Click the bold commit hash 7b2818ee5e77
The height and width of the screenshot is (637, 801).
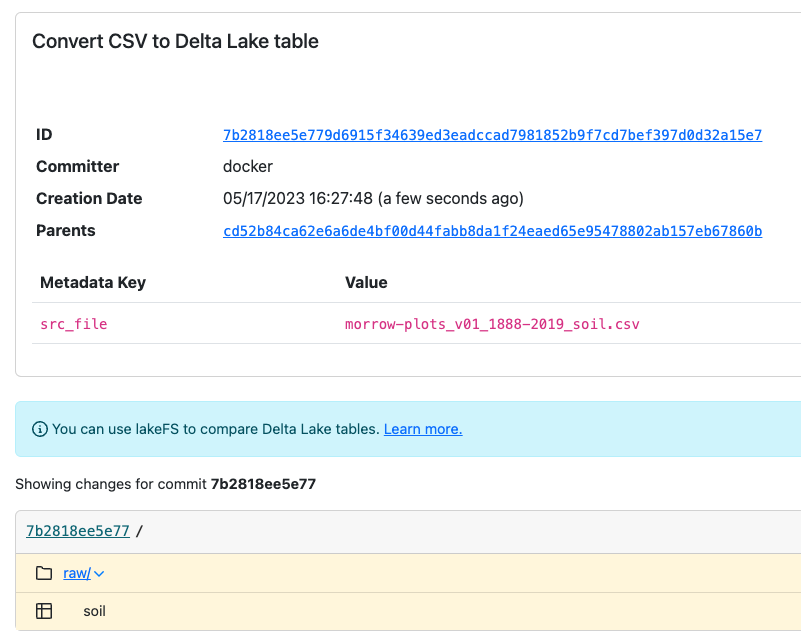click(x=263, y=484)
